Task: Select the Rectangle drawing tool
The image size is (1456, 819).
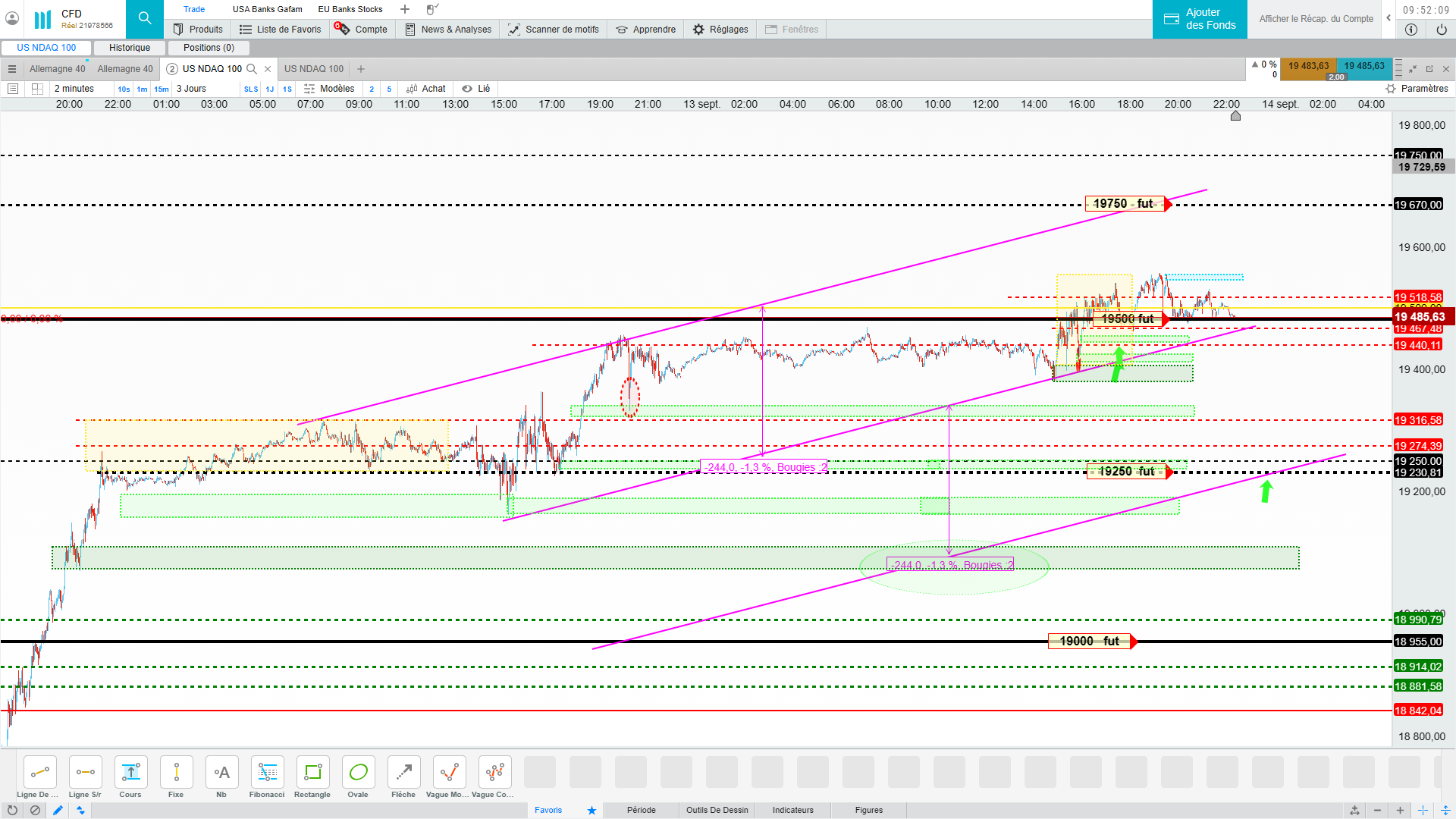Action: (x=312, y=773)
